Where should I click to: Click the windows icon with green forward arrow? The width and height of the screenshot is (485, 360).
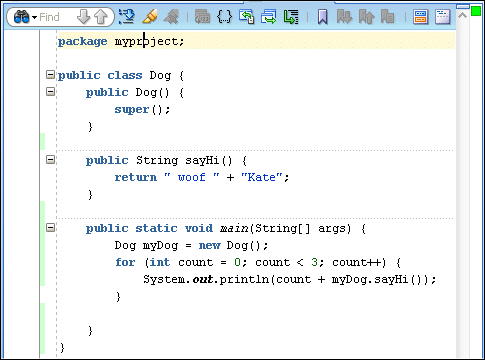click(x=269, y=17)
